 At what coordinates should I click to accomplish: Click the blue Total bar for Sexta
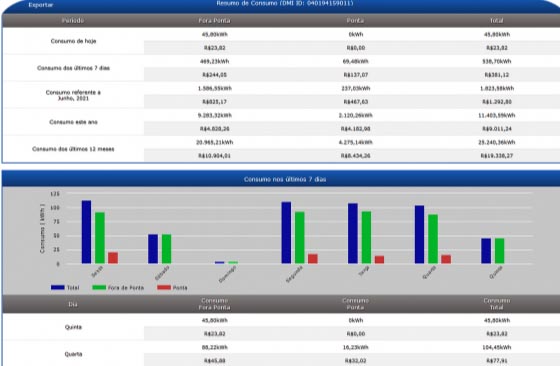(x=86, y=232)
